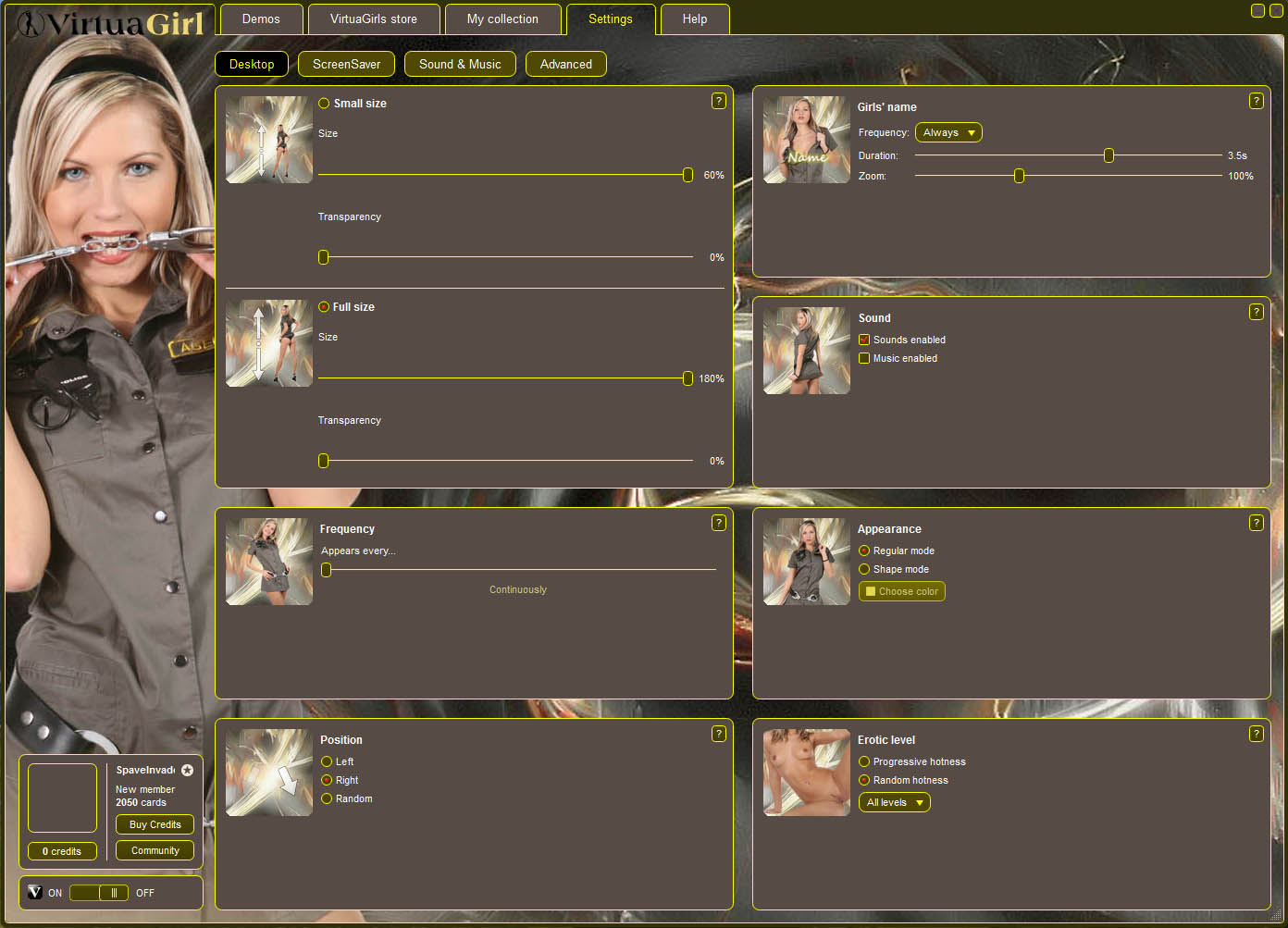Click the V logo next to ON

[x=35, y=893]
